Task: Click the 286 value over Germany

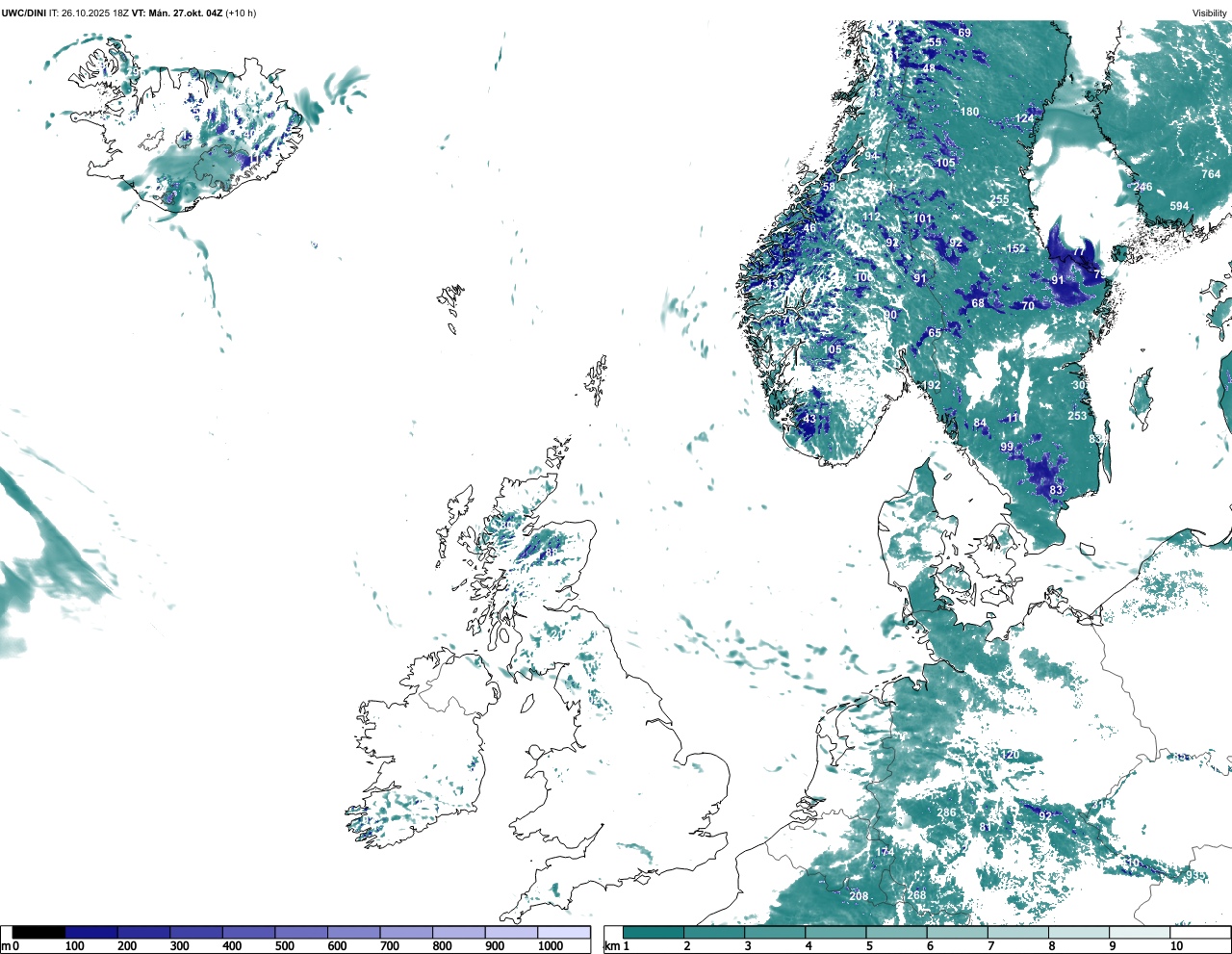Action: coord(947,812)
